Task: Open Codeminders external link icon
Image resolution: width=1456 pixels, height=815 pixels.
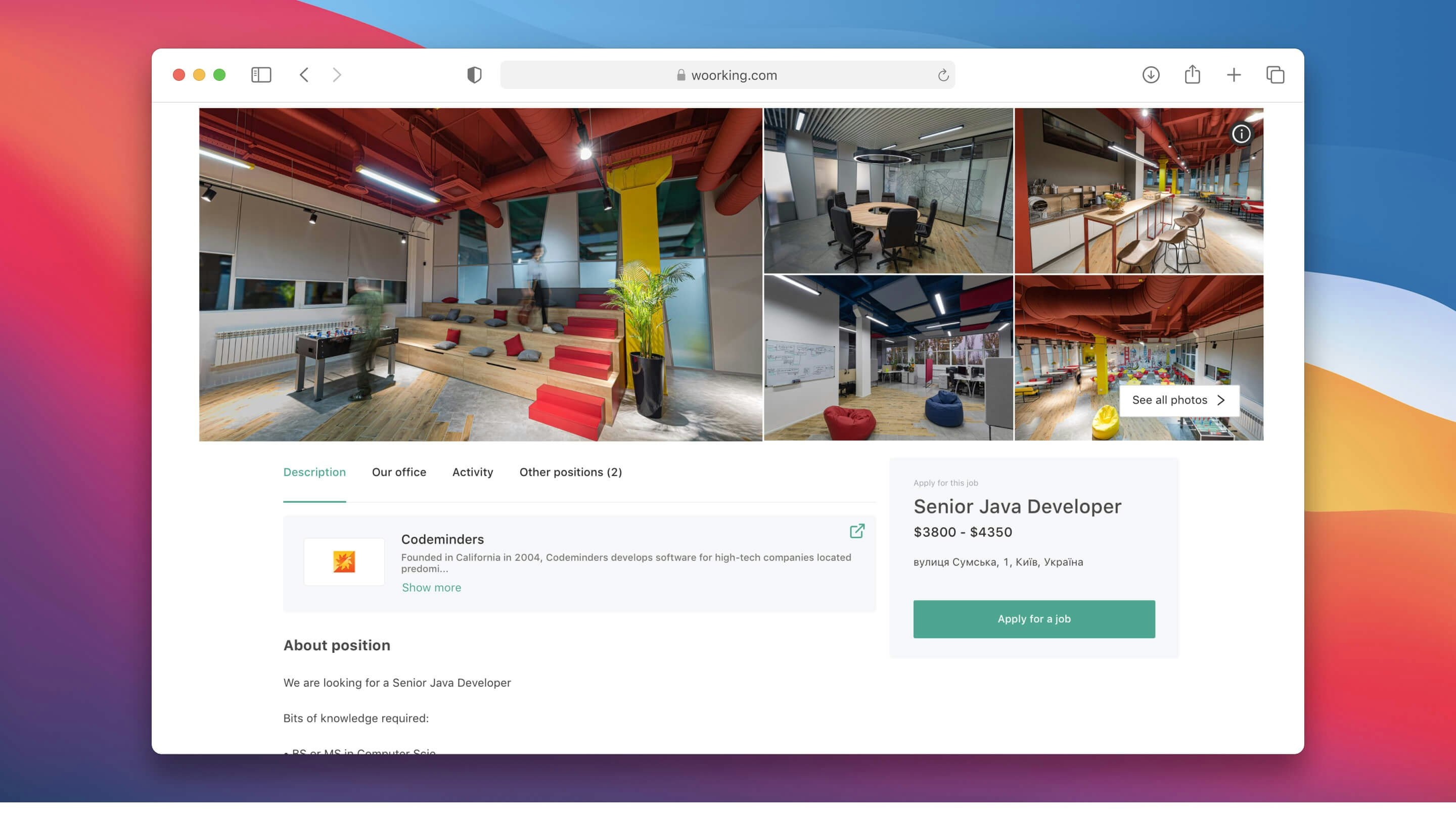Action: (857, 531)
